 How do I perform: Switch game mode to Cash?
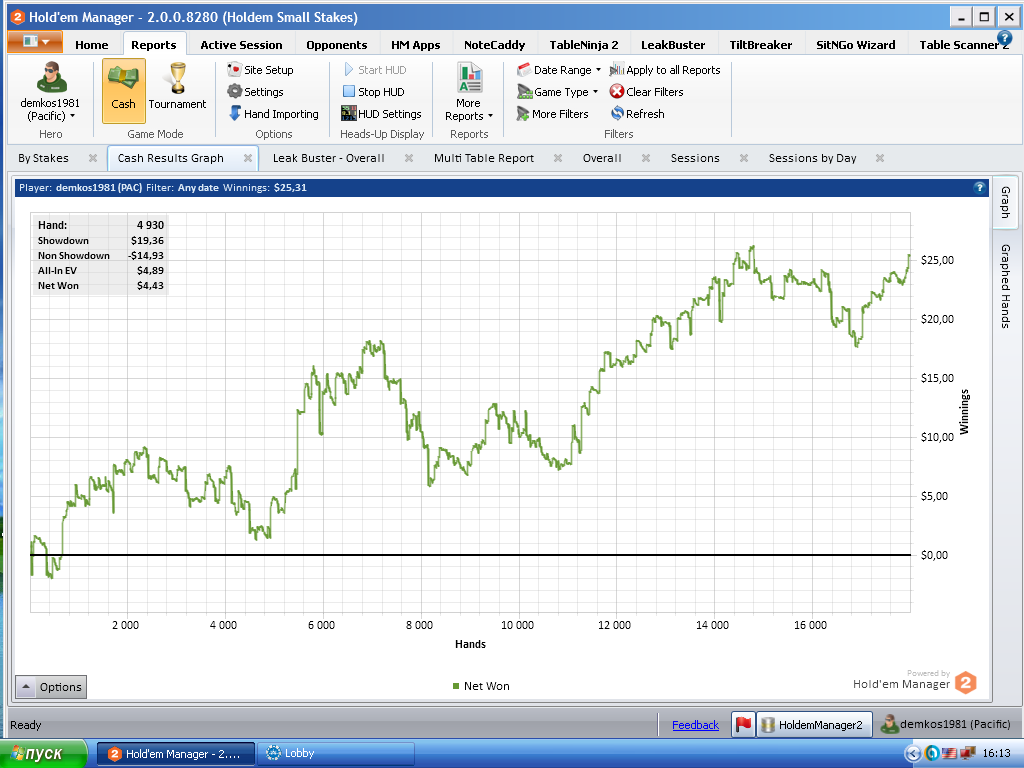(x=123, y=91)
